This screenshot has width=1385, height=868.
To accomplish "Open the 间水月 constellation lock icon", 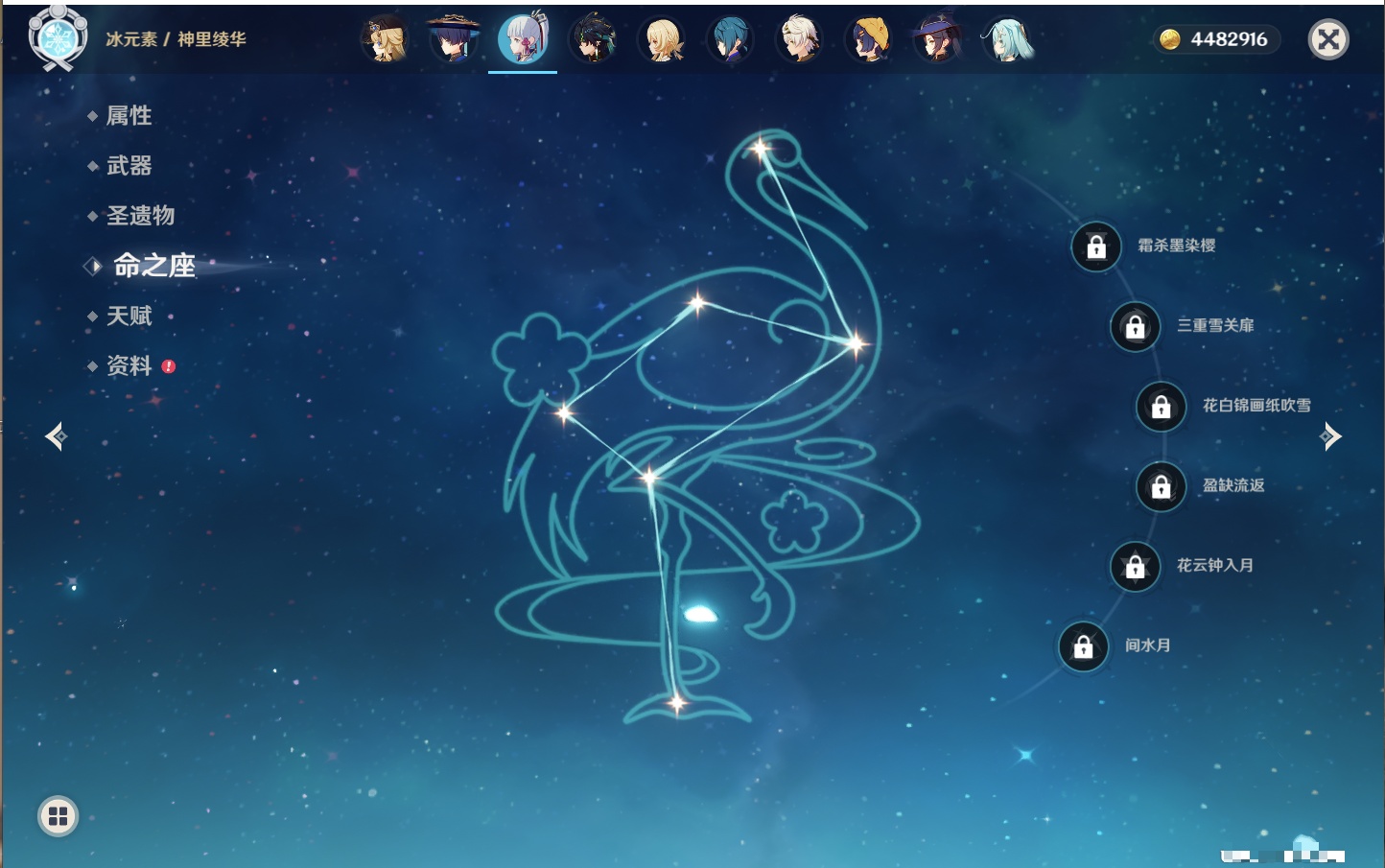I will click(x=1084, y=646).
